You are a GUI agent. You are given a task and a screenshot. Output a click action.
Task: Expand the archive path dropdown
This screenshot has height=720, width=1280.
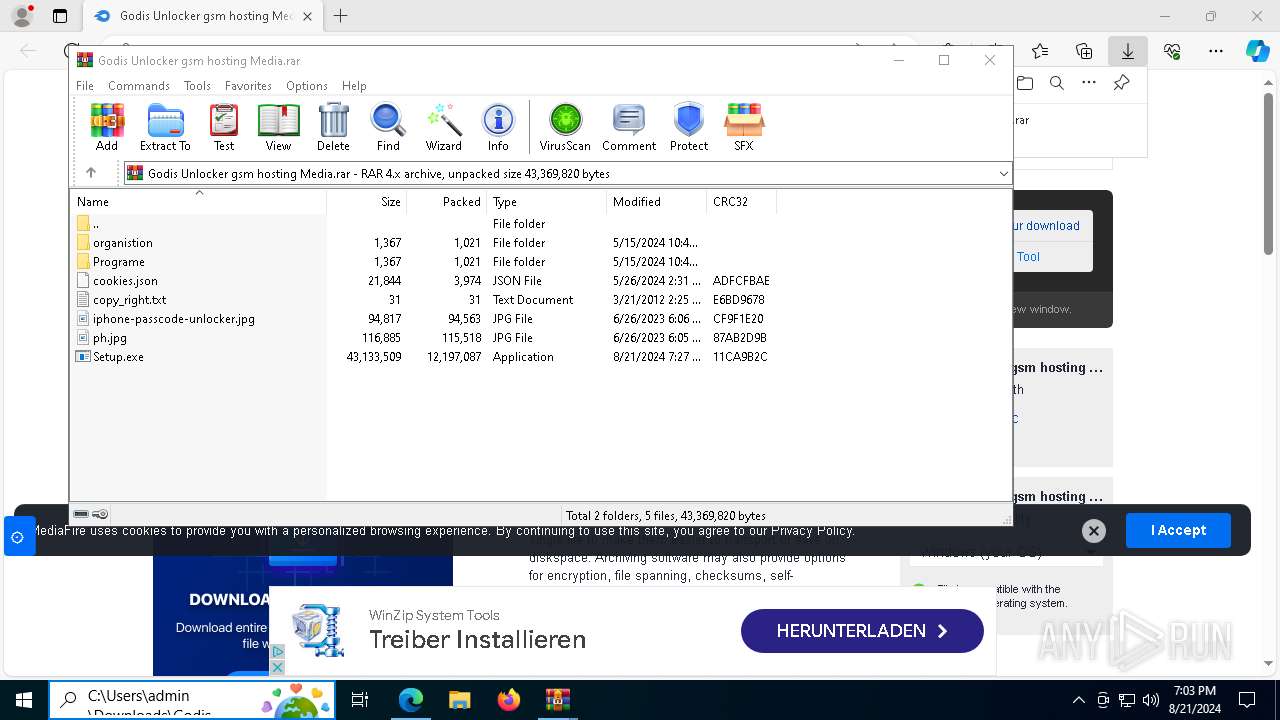1003,174
